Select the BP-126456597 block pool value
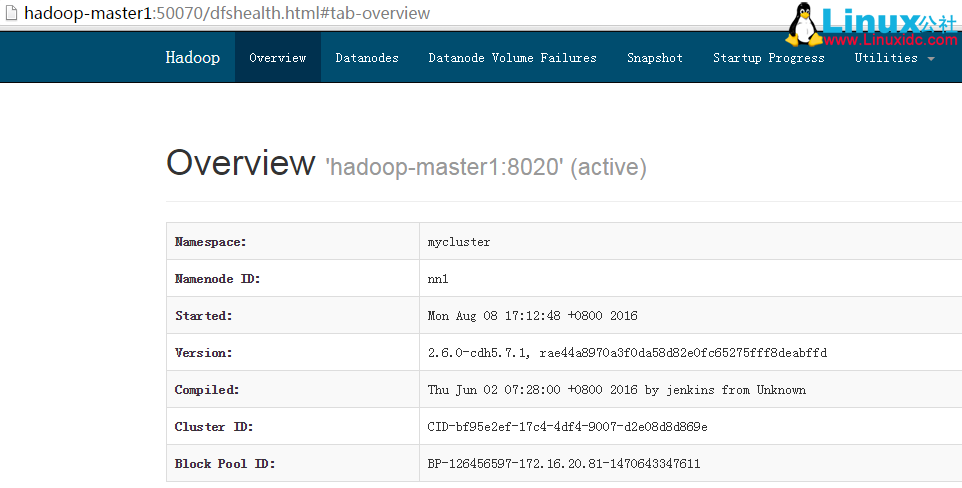 tap(564, 463)
